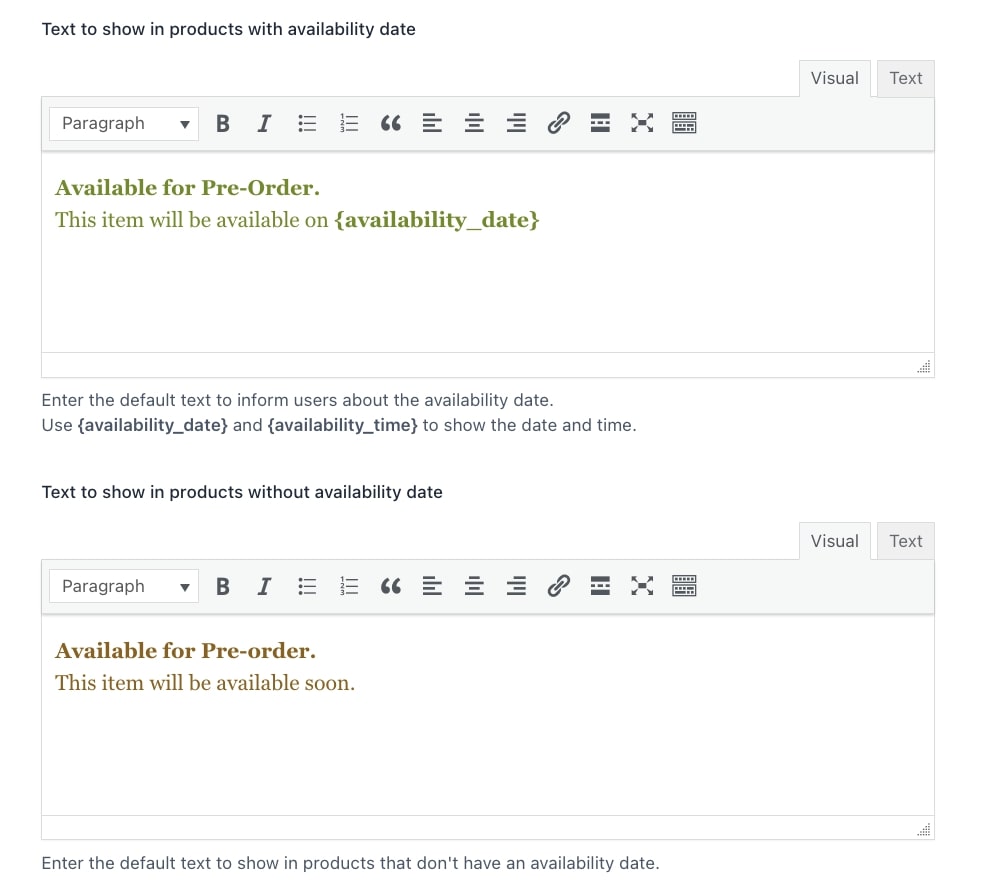Toggle the toolbar in the second editor

[684, 586]
